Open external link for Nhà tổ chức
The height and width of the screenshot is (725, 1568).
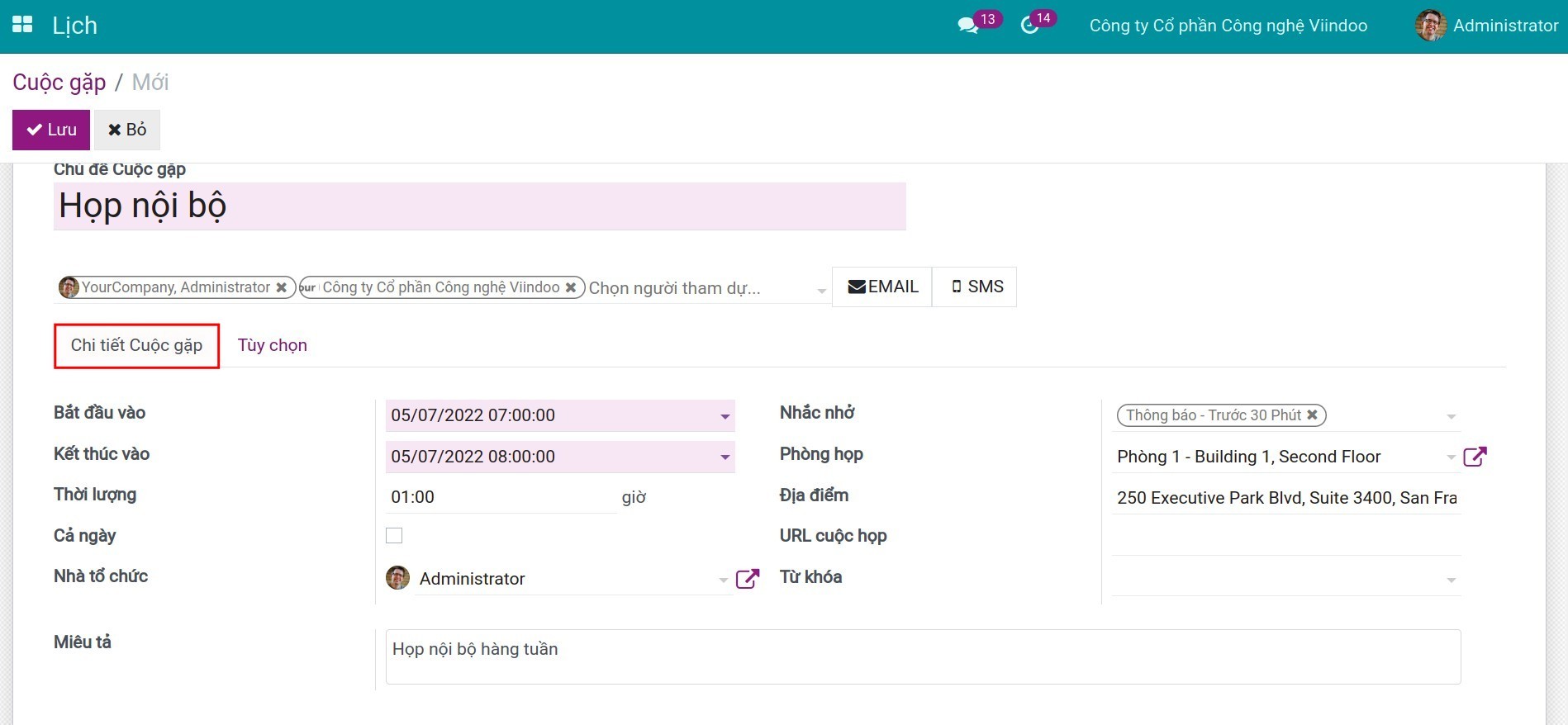[747, 579]
